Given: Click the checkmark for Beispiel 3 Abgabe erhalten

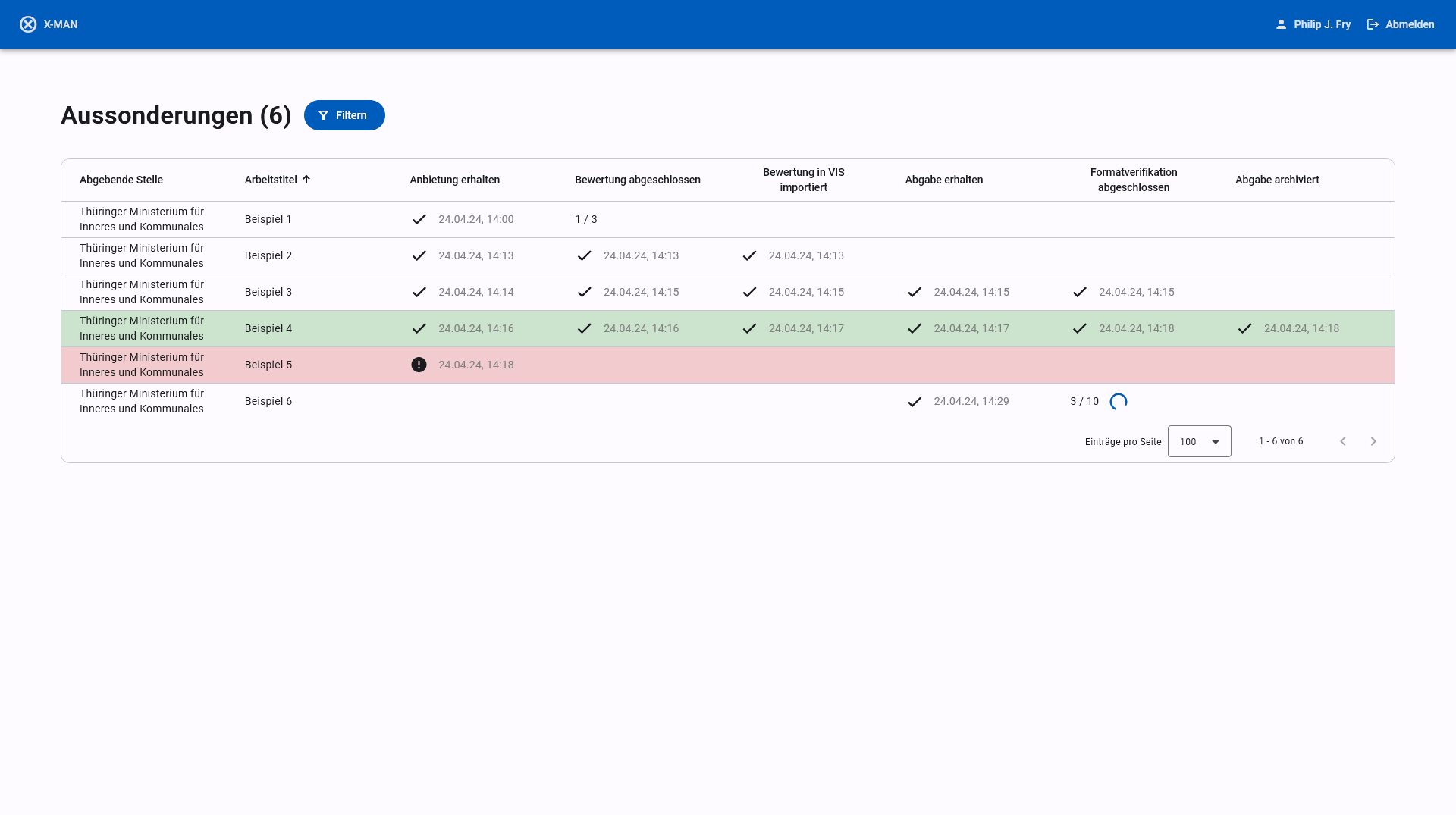Looking at the screenshot, I should [x=915, y=292].
